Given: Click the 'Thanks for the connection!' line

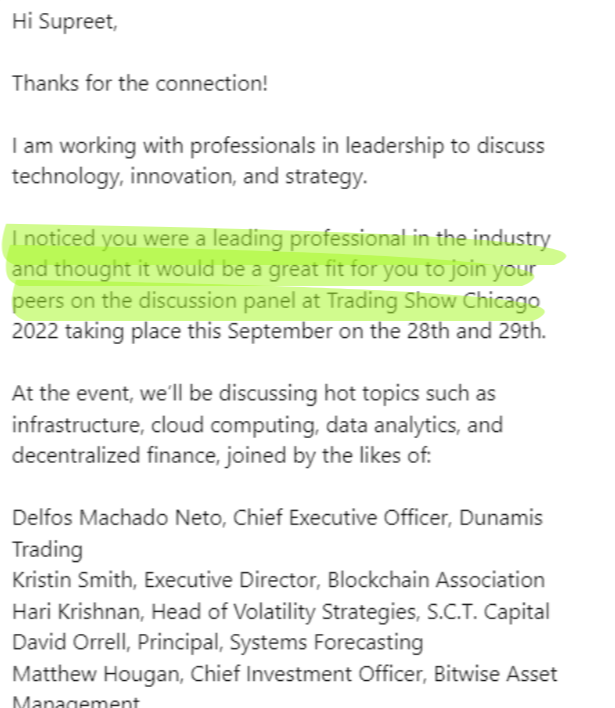Looking at the screenshot, I should (x=139, y=83).
